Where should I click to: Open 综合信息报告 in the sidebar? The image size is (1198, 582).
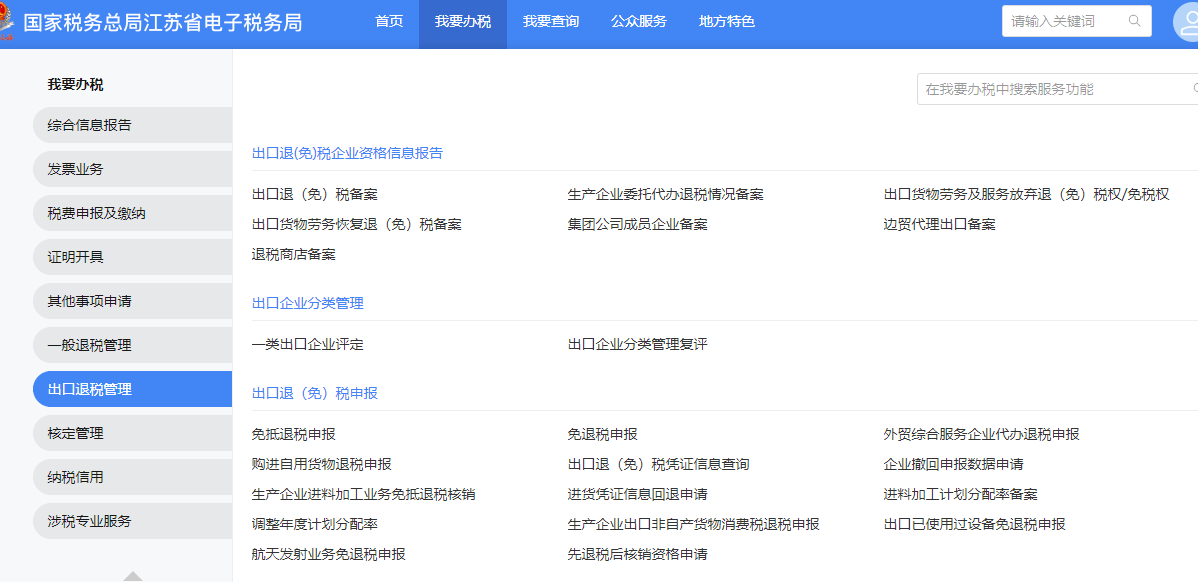[90, 125]
